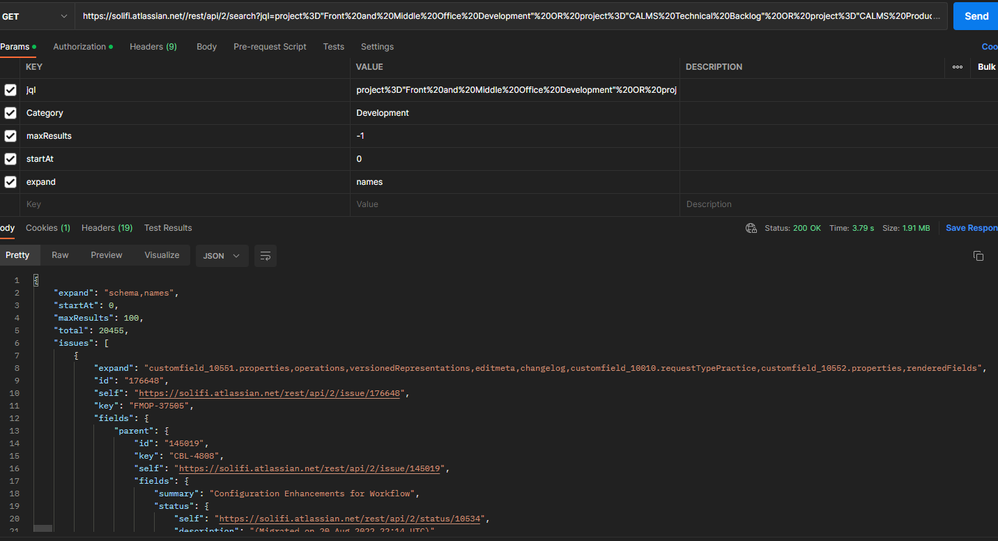The image size is (998, 541).
Task: Click the jql key cell
Action: click(185, 90)
